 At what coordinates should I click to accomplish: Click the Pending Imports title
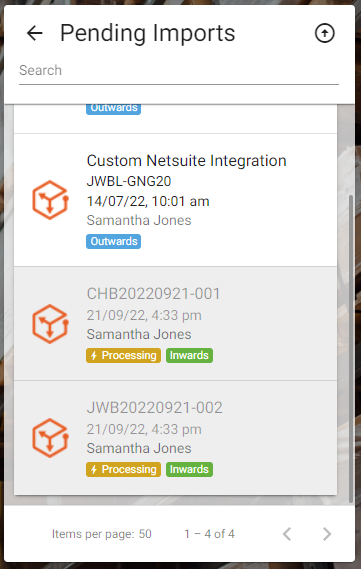pyautogui.click(x=148, y=33)
